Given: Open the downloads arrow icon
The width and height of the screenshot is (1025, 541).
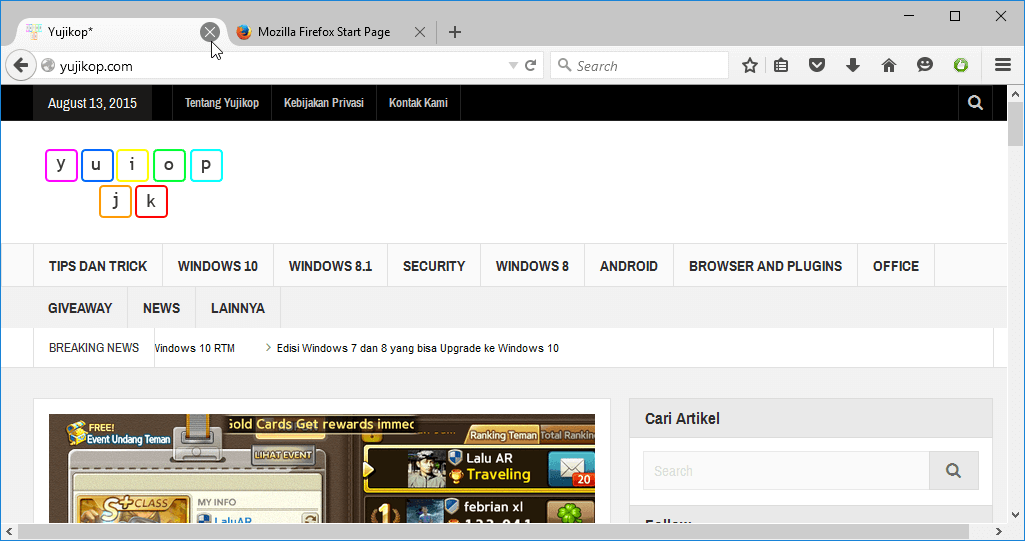Looking at the screenshot, I should [x=852, y=65].
